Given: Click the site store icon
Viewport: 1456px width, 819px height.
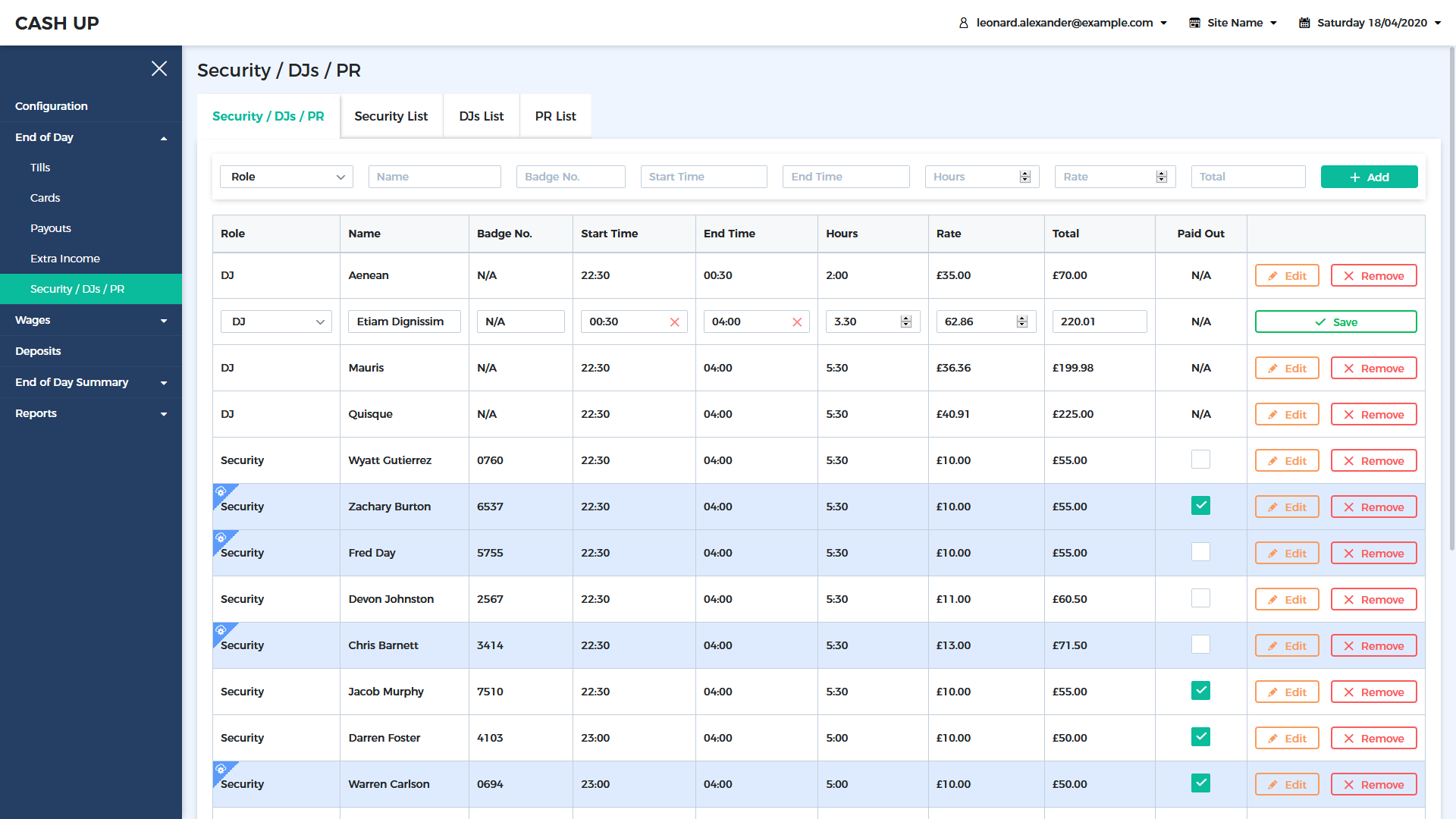Looking at the screenshot, I should pyautogui.click(x=1194, y=23).
